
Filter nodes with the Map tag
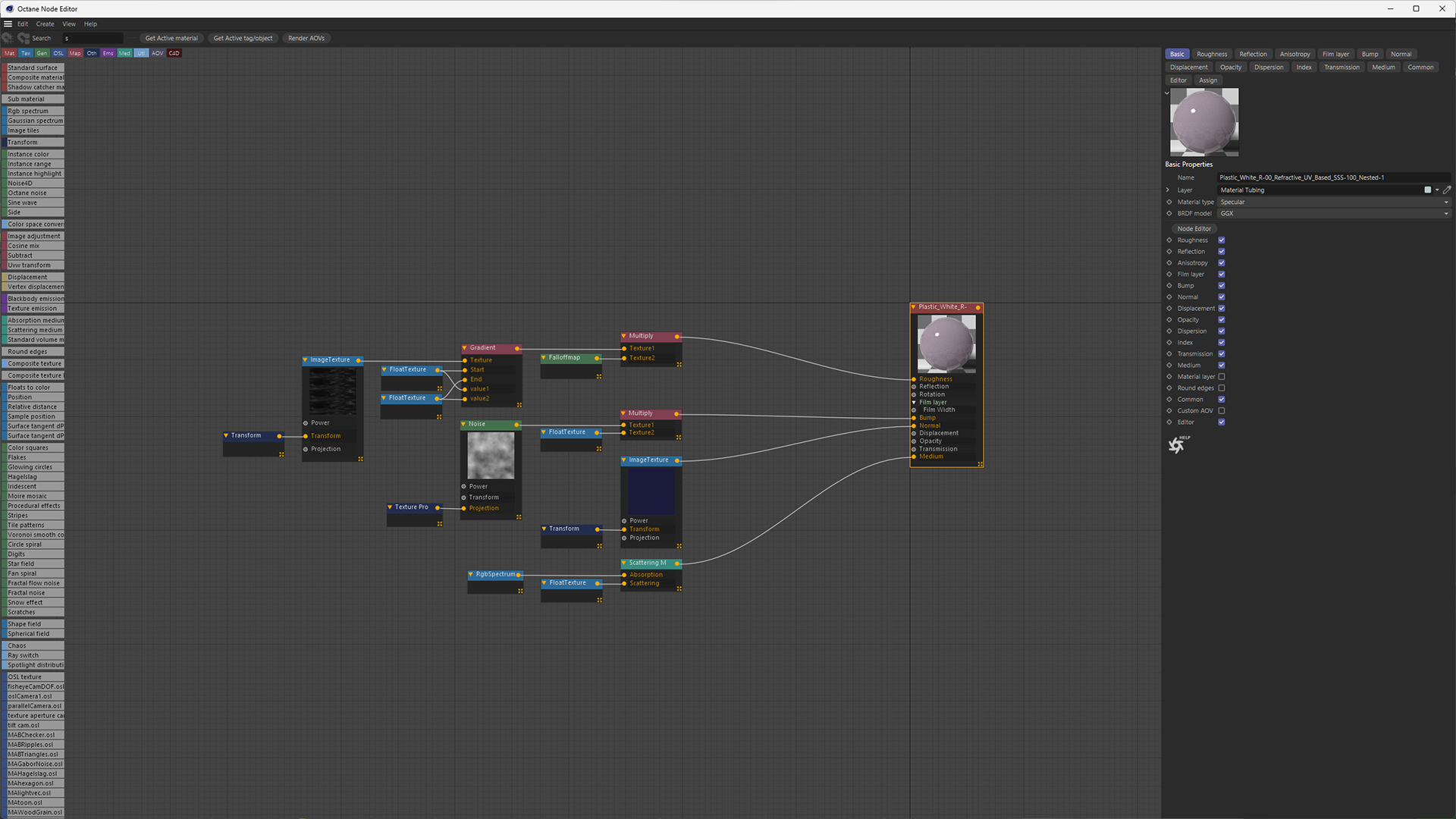(x=75, y=53)
